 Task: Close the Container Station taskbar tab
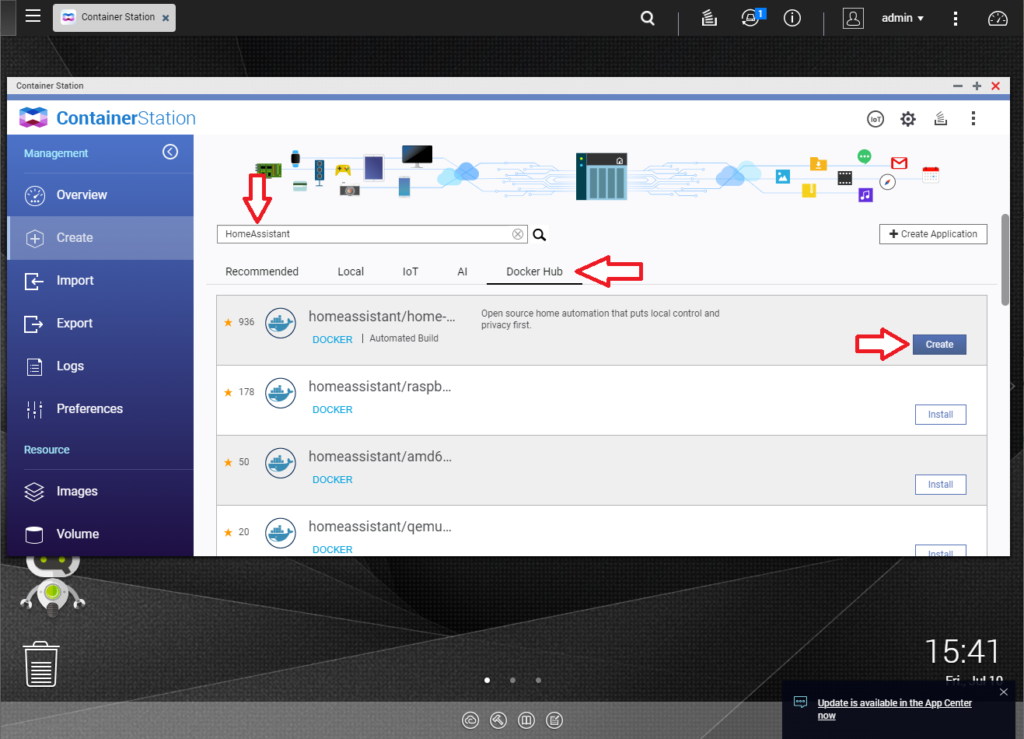click(166, 18)
